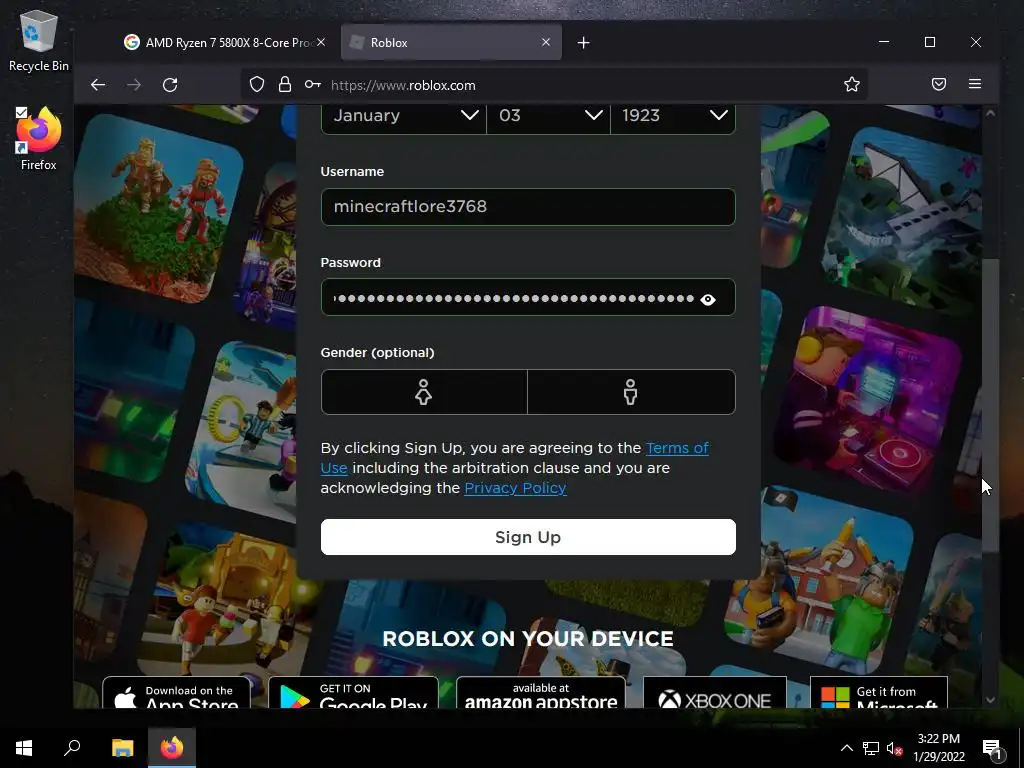Open the muted volume tray icon
Viewport: 1024px width, 768px height.
pos(894,748)
